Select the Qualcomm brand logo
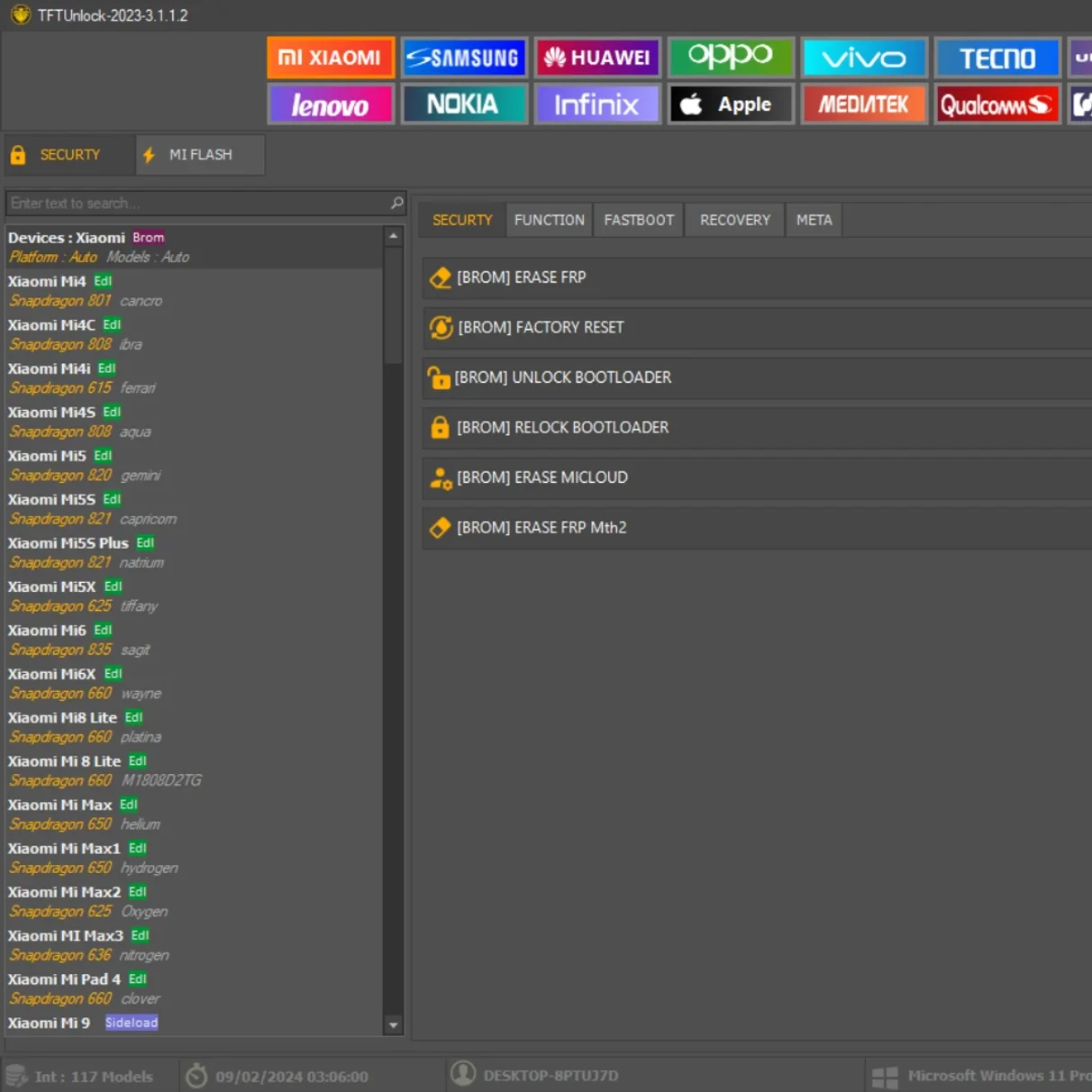The image size is (1092, 1092). 997,105
